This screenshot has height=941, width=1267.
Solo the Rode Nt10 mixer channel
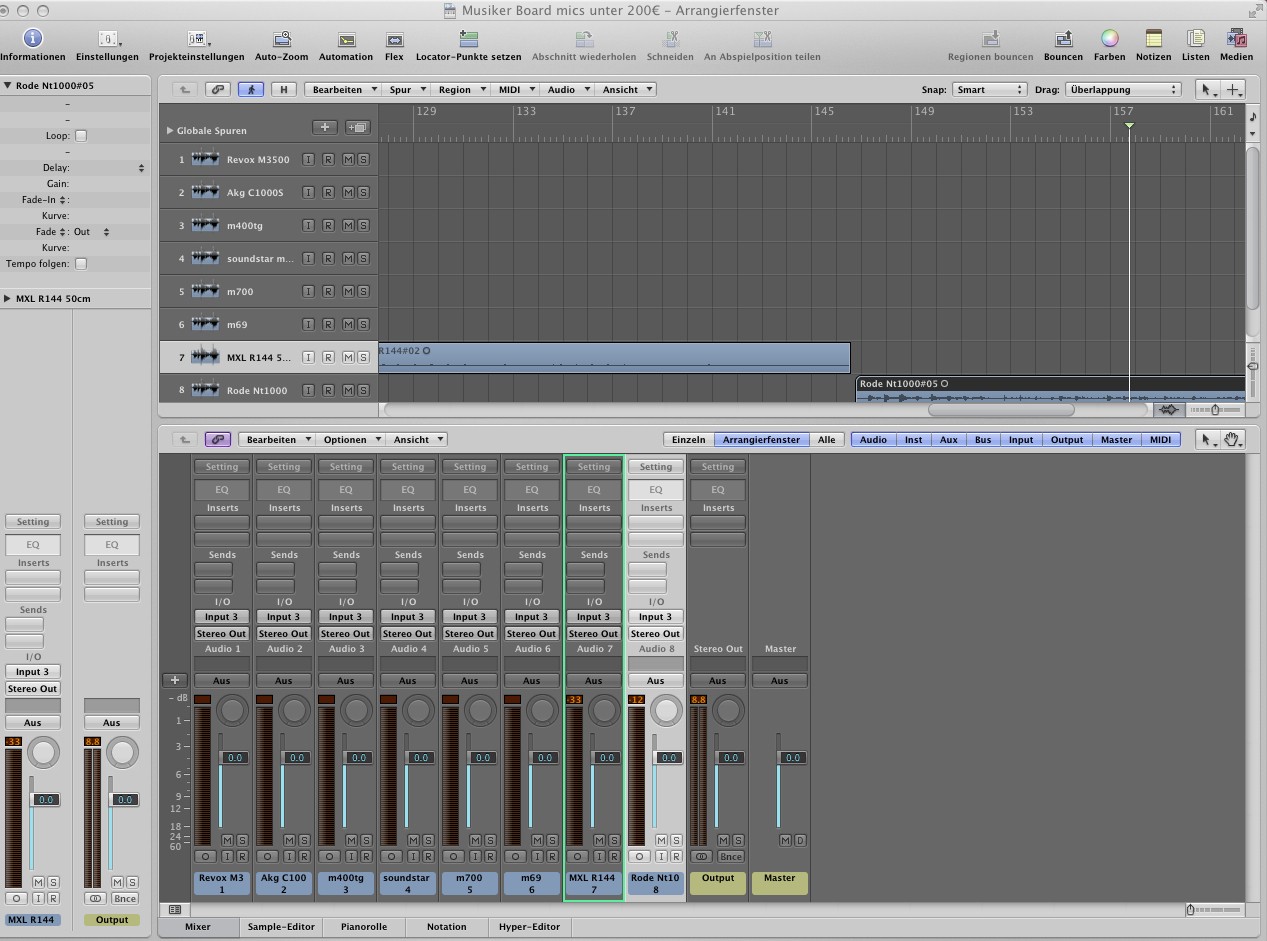[677, 840]
